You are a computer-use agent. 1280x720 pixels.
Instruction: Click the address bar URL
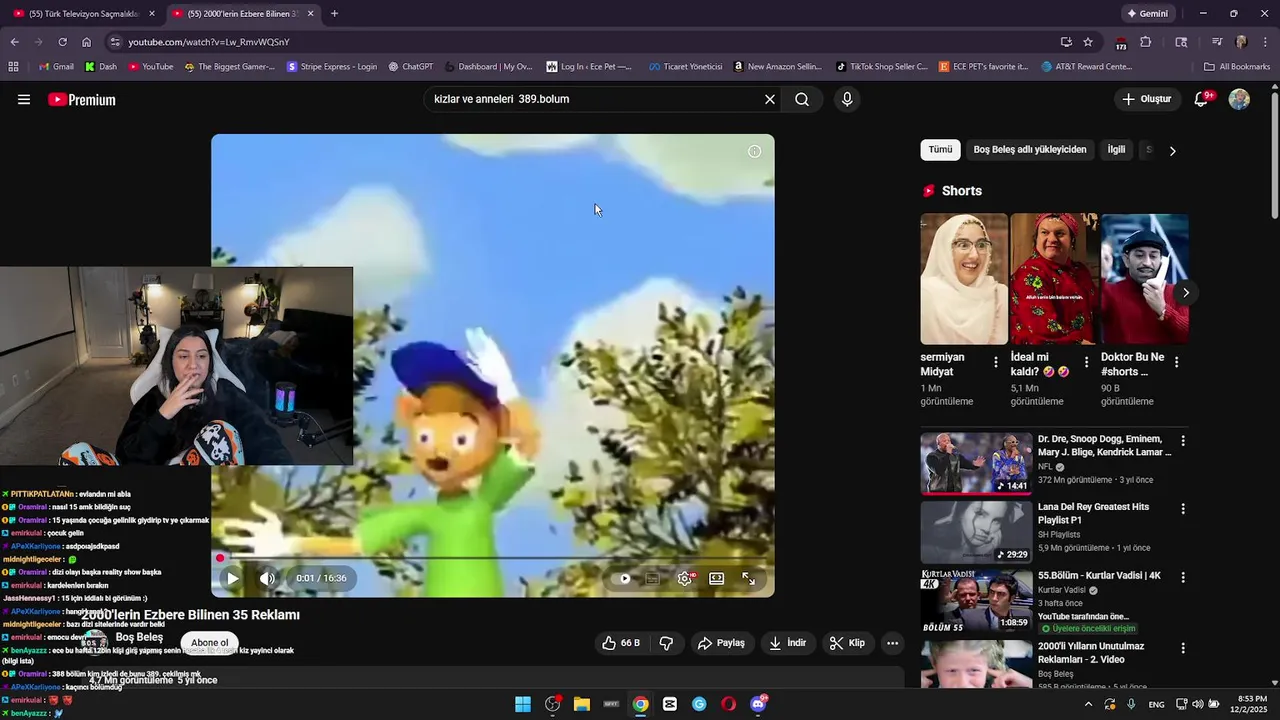209,42
